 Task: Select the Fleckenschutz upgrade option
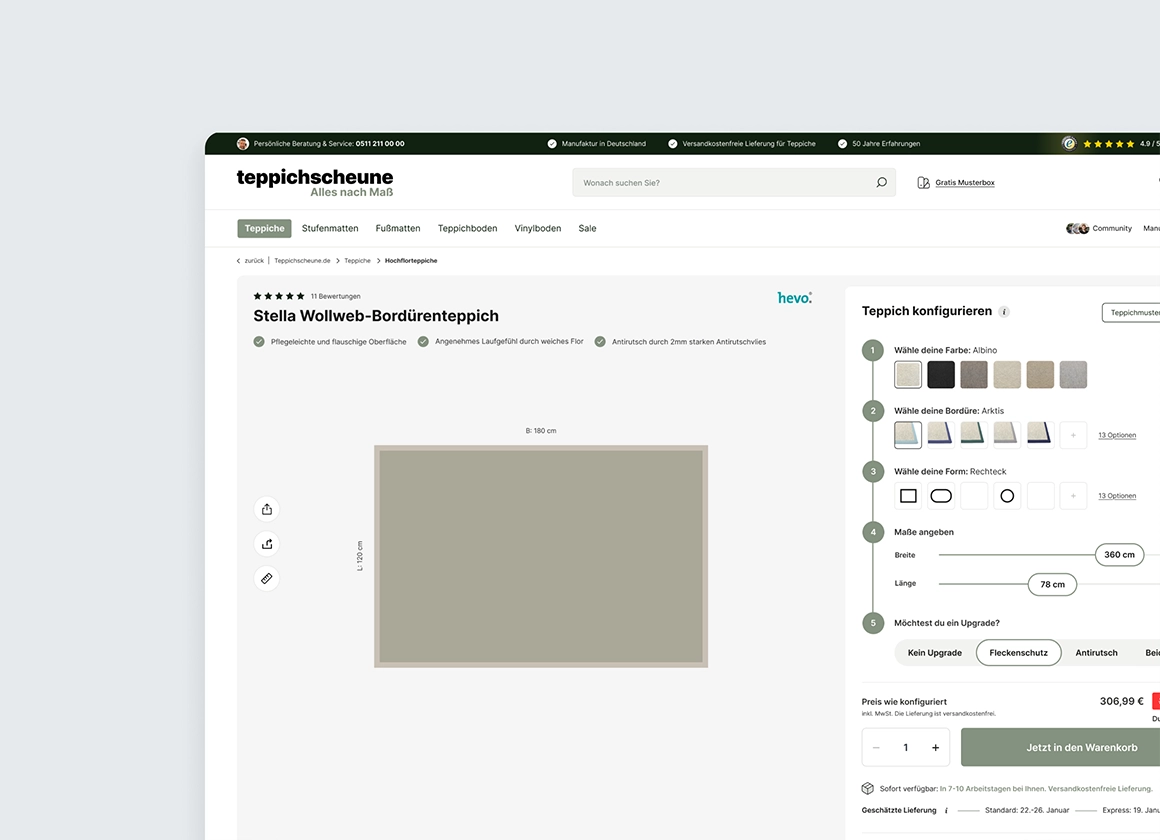pos(1018,652)
